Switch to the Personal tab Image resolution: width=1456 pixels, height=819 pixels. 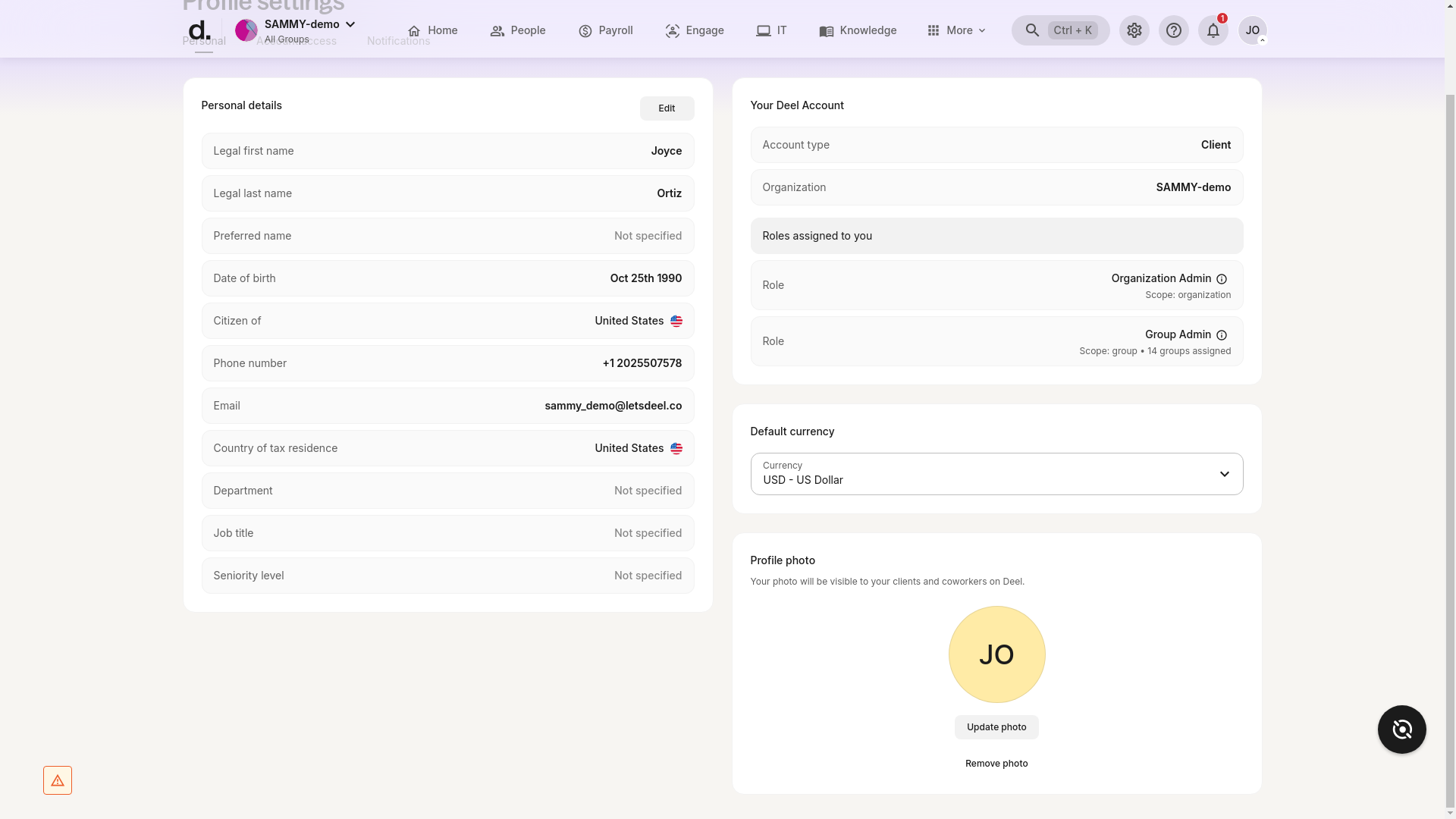(204, 42)
